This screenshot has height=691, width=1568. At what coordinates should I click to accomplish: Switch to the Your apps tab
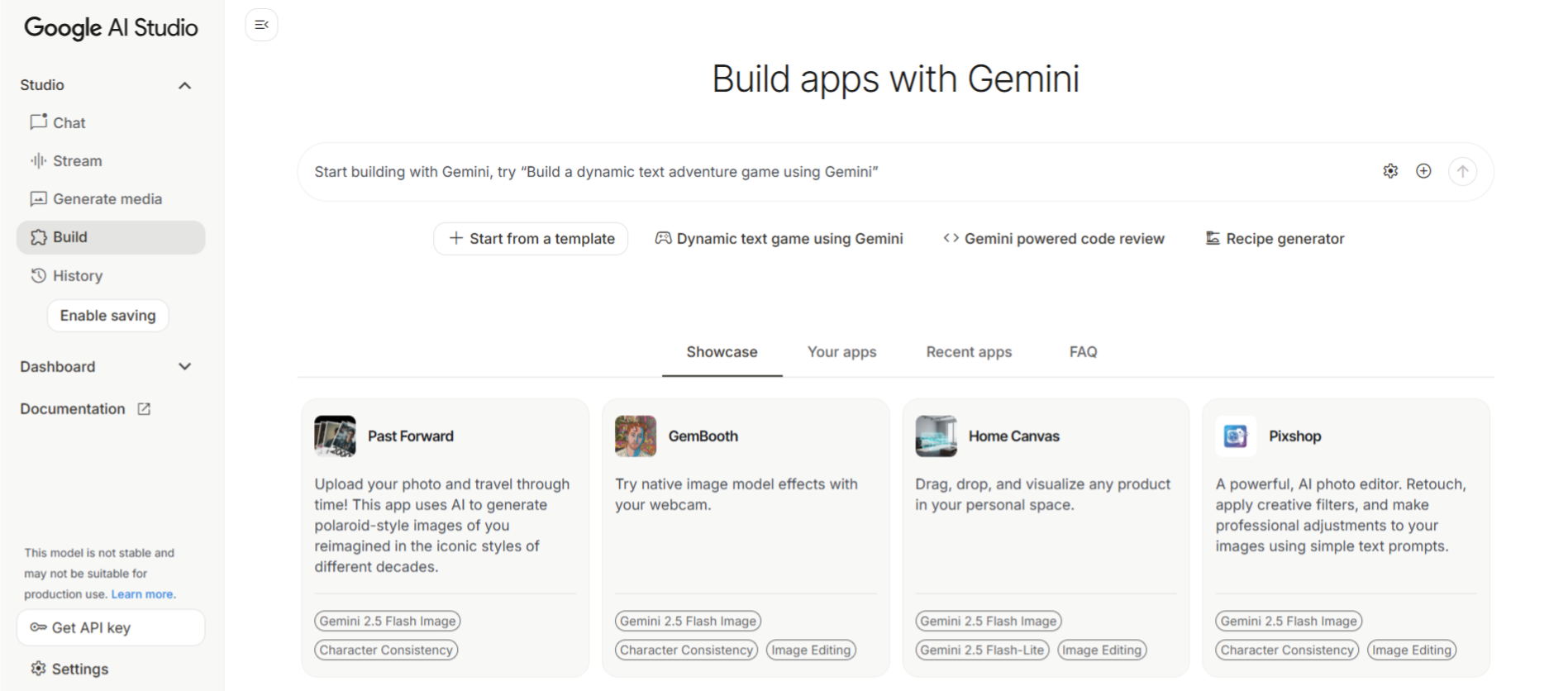point(841,352)
